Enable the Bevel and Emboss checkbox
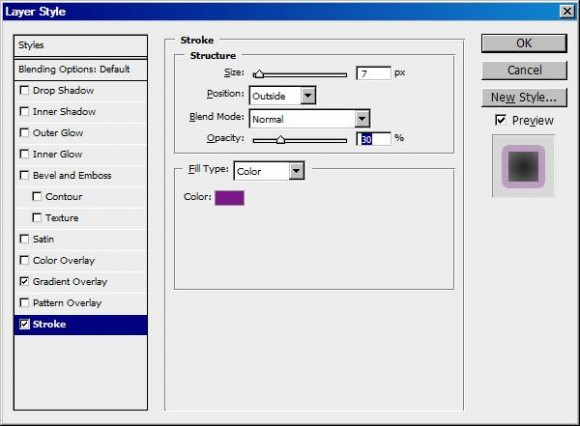The width and height of the screenshot is (580, 426). click(x=24, y=175)
